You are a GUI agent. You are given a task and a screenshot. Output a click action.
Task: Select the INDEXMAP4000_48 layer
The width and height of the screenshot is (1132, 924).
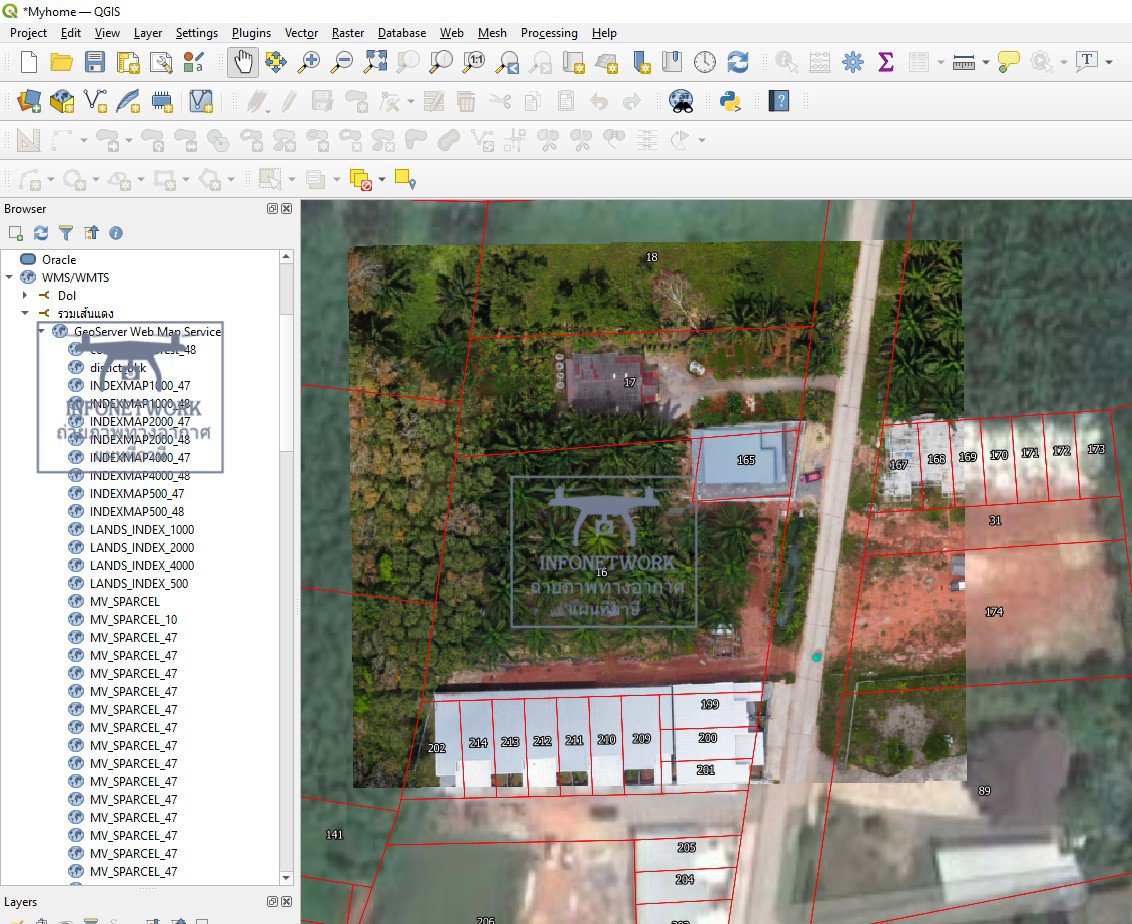(x=139, y=476)
